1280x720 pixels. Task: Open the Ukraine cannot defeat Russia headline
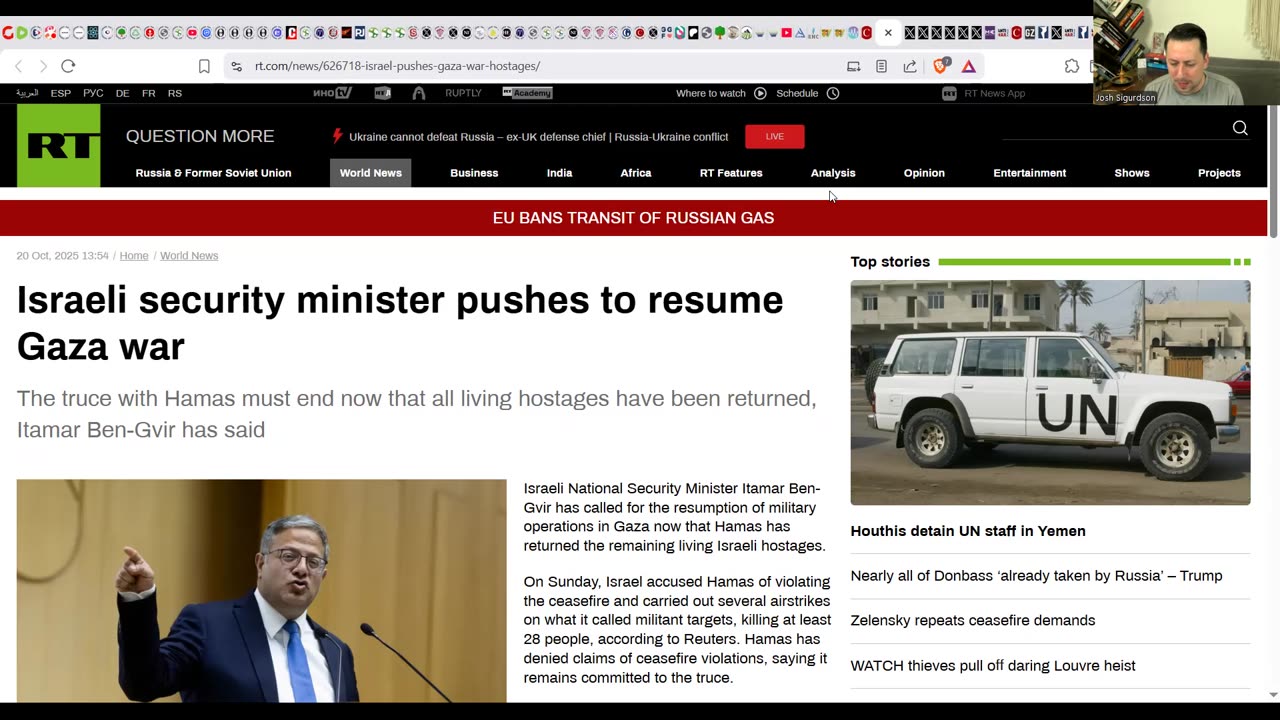pos(539,137)
